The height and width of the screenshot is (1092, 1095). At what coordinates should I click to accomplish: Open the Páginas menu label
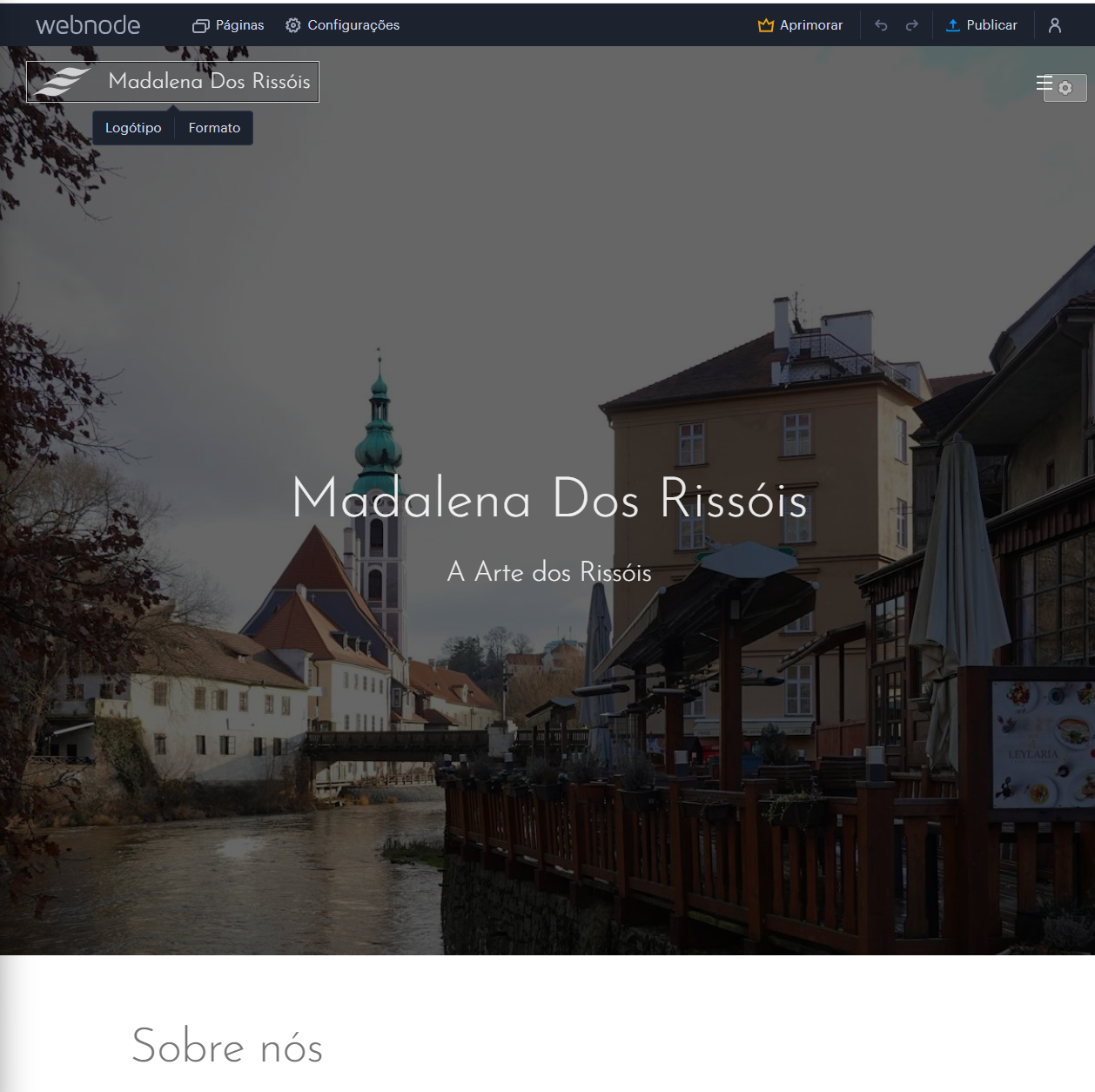(x=239, y=26)
